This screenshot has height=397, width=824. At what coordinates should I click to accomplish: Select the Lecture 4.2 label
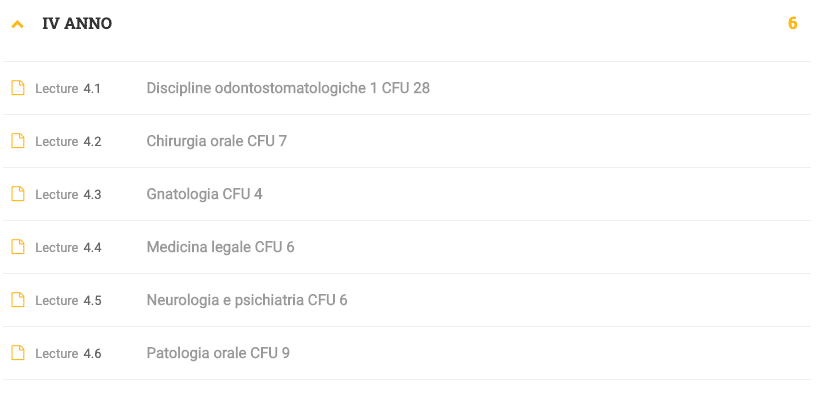pyautogui.click(x=68, y=141)
